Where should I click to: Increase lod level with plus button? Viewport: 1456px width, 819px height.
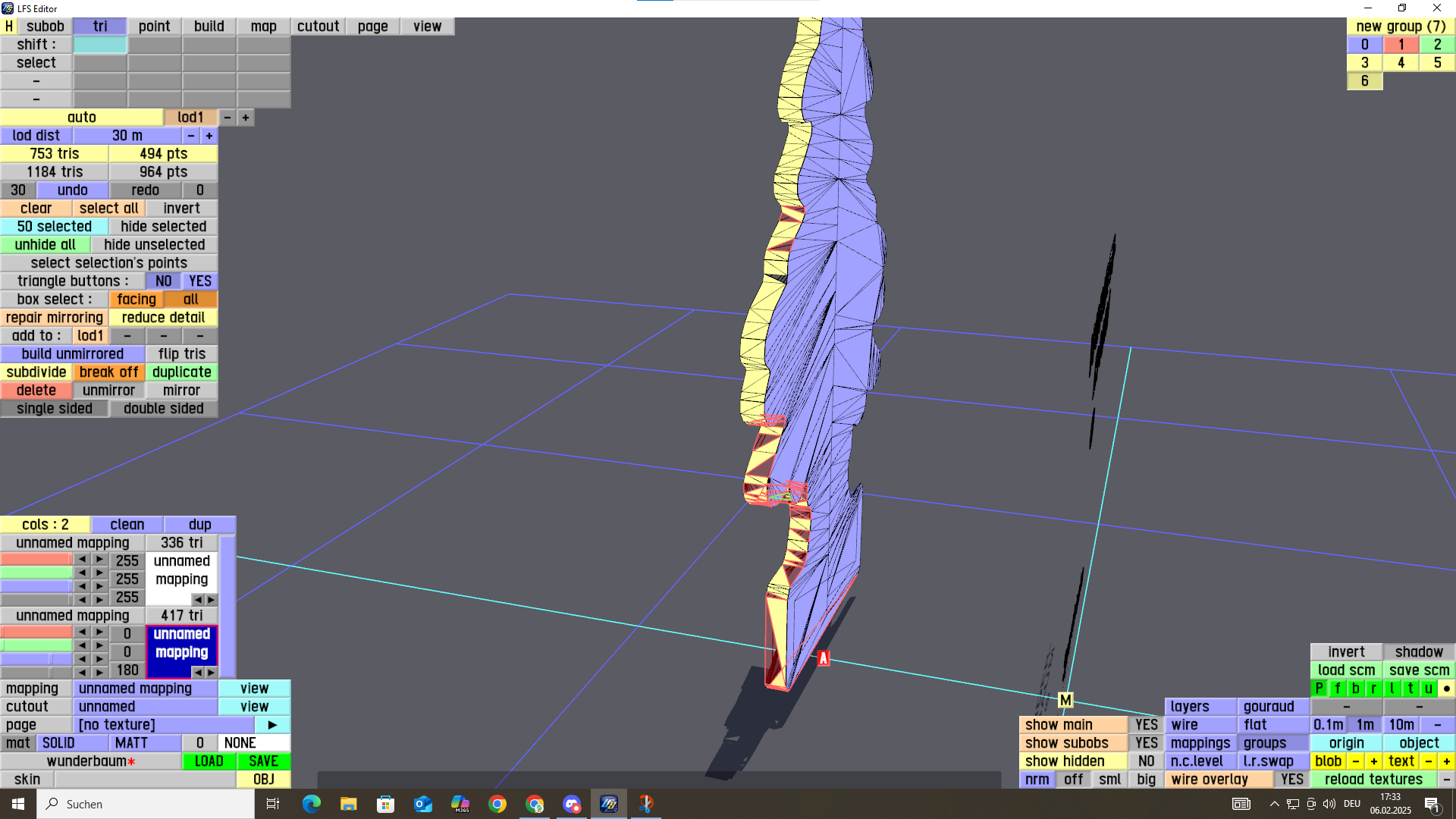[x=246, y=118]
